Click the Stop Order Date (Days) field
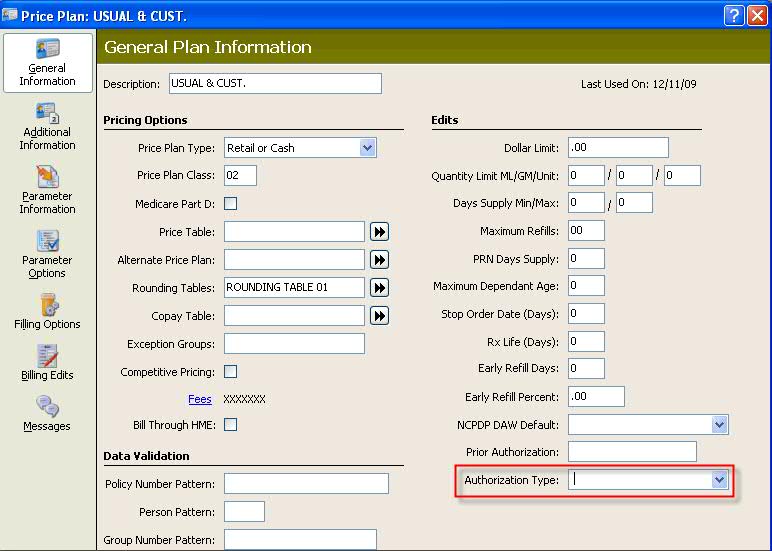This screenshot has width=772, height=551. [x=586, y=314]
